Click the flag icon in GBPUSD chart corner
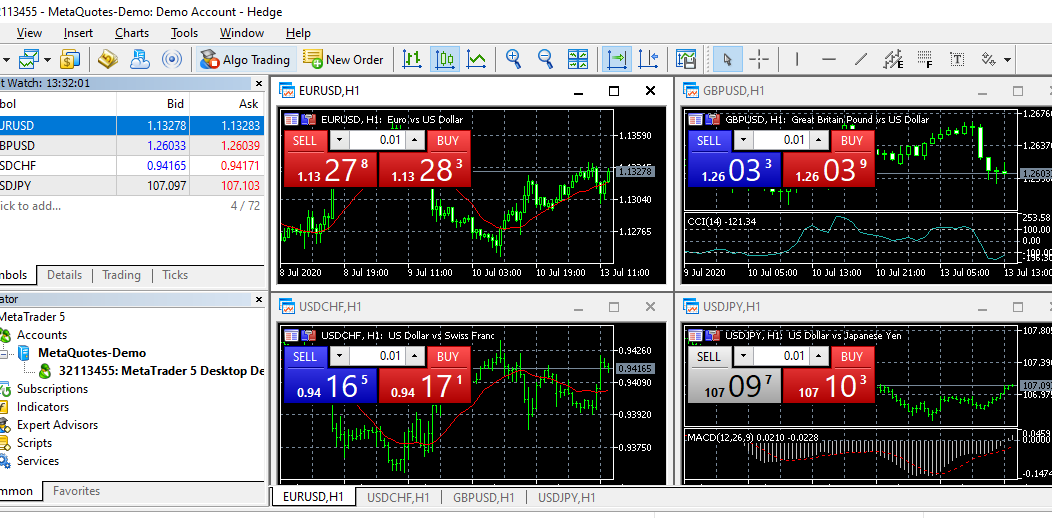This screenshot has width=1052, height=518. tap(712, 119)
